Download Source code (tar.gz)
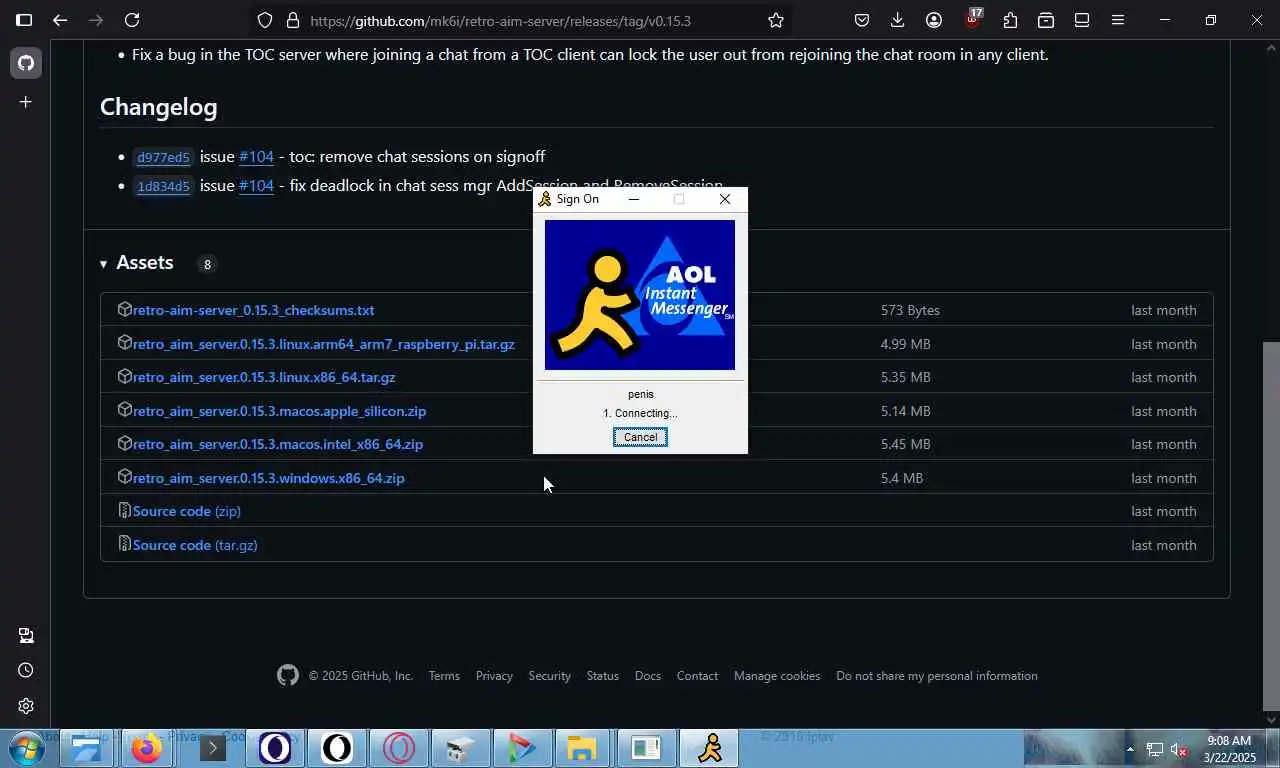Screen dimensions: 1280x768 195,545
